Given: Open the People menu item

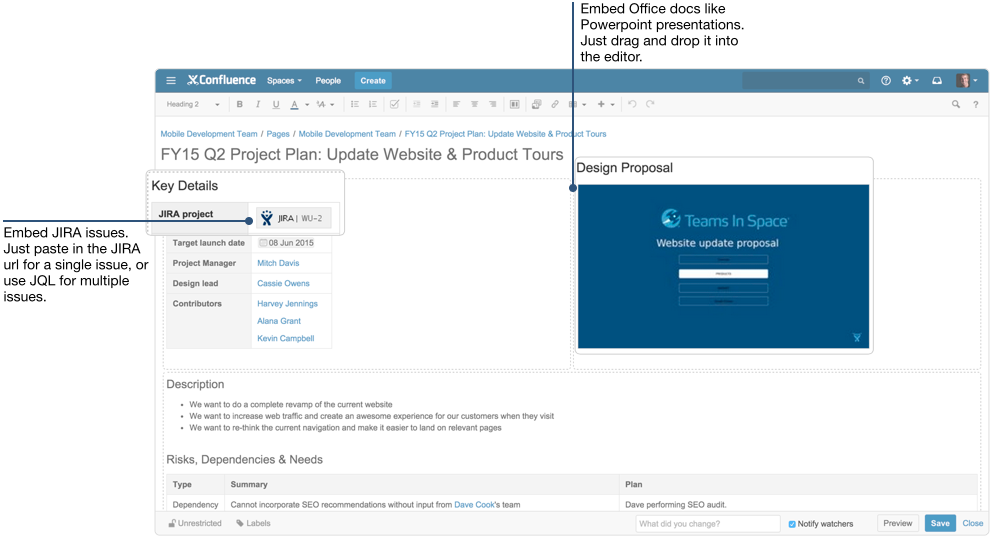Looking at the screenshot, I should 328,81.
